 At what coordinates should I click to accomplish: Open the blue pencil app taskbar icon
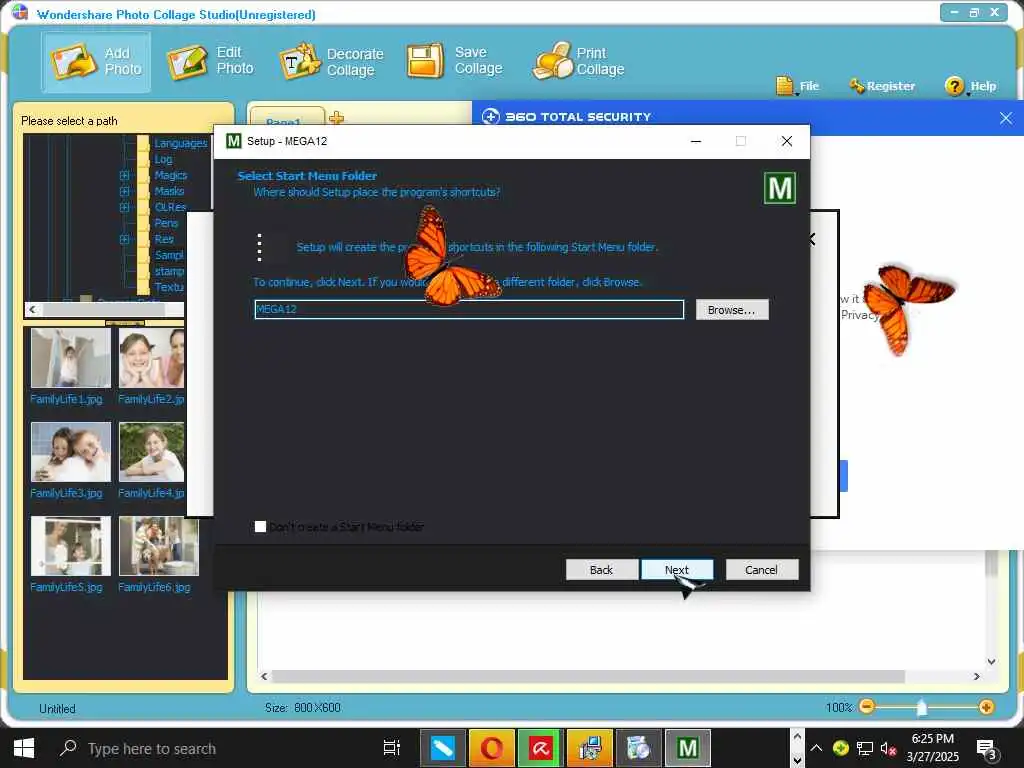443,748
